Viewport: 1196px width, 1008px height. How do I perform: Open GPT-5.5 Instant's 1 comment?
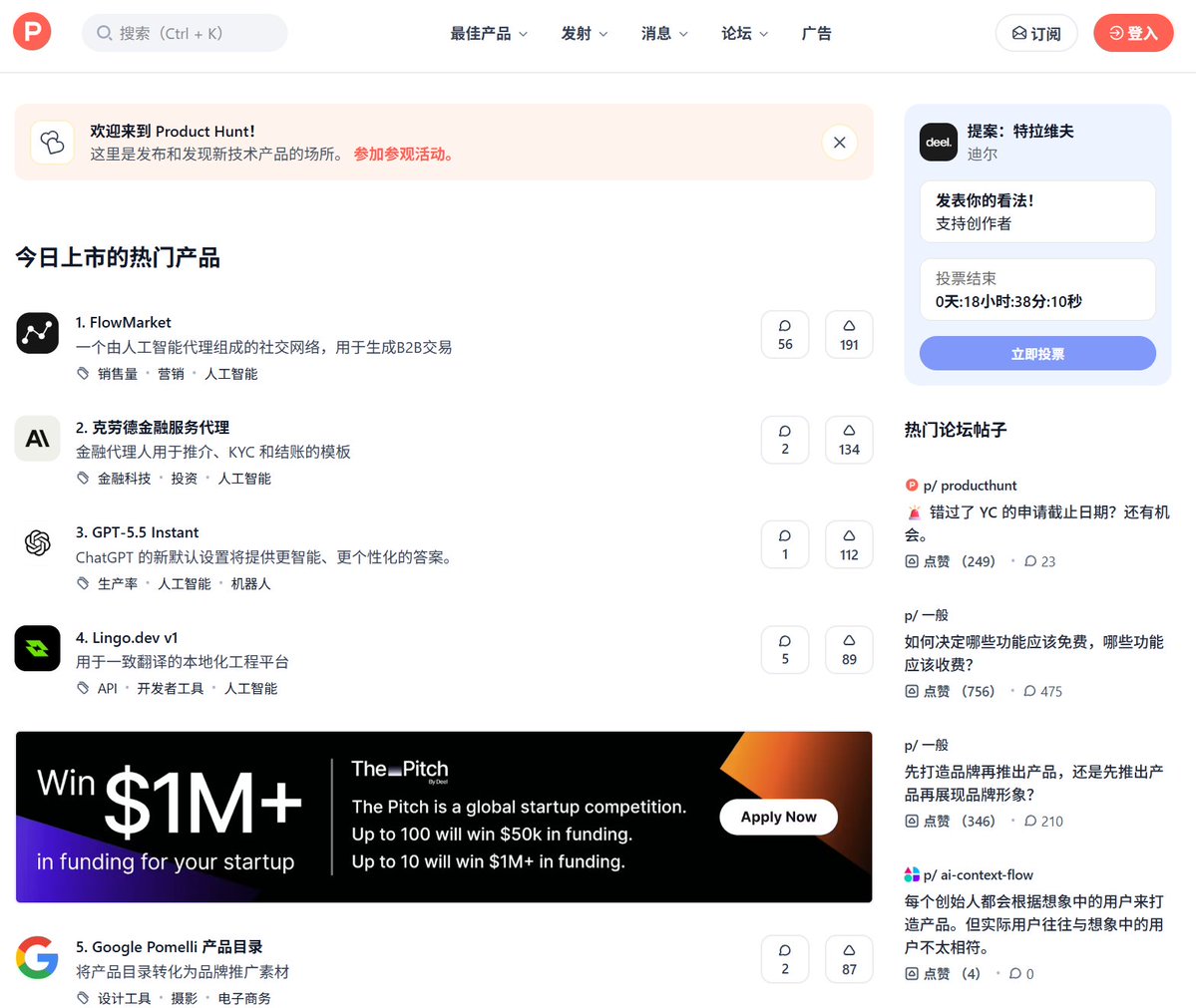tap(785, 545)
